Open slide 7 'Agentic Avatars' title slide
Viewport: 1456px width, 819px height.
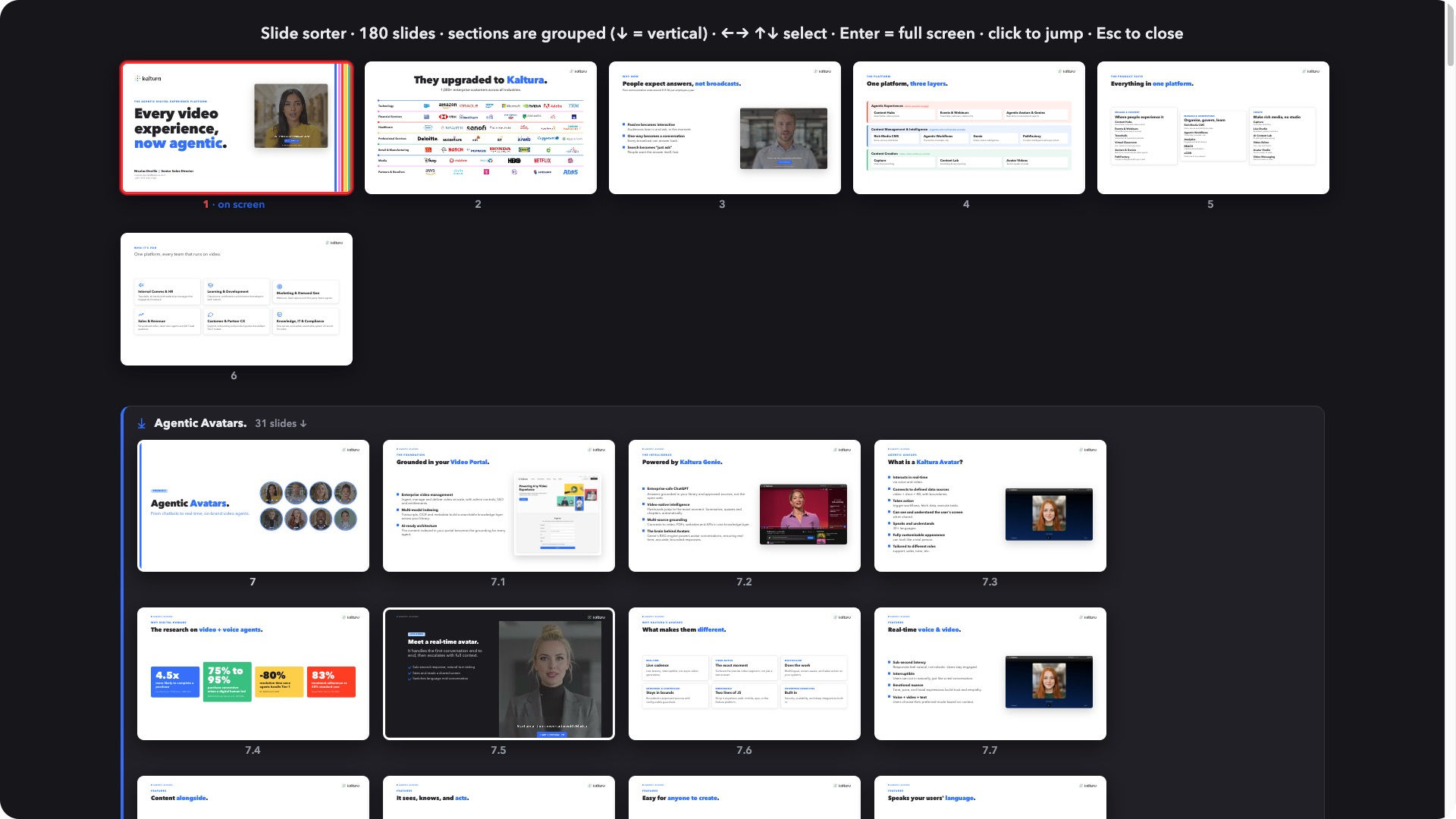(253, 506)
